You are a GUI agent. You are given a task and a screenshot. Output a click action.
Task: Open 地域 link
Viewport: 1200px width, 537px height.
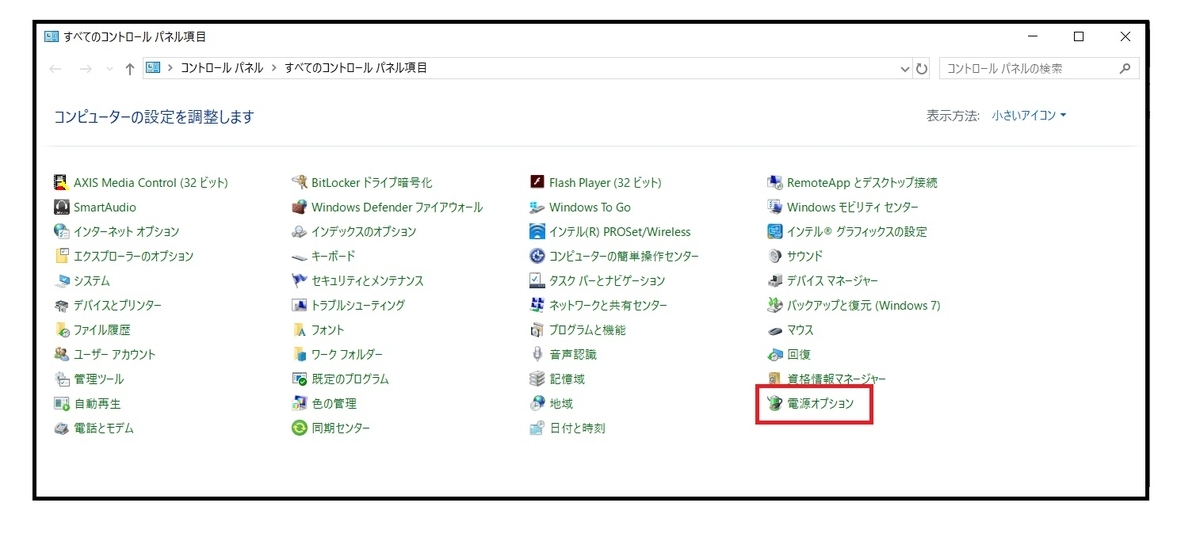pyautogui.click(x=561, y=404)
